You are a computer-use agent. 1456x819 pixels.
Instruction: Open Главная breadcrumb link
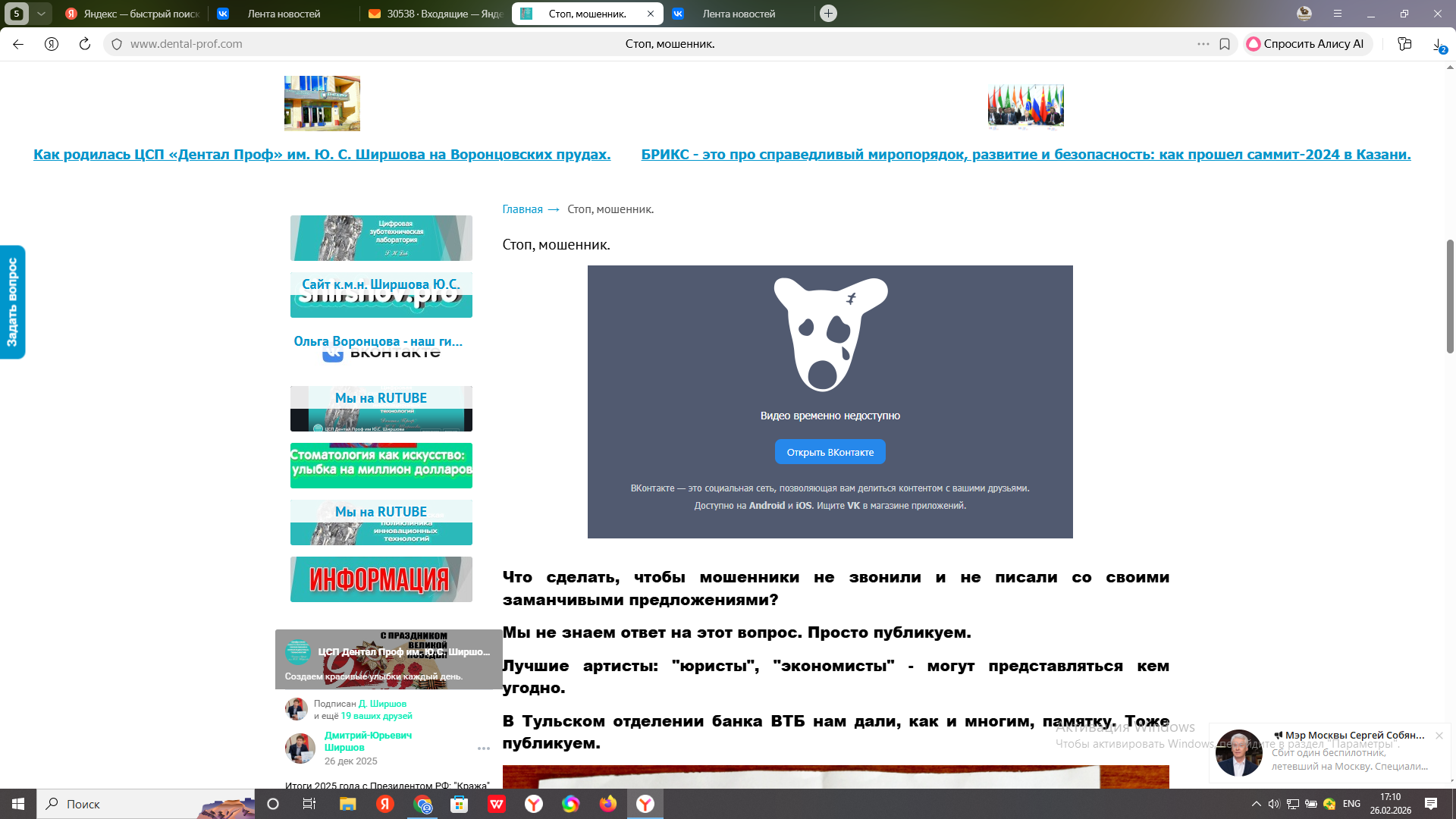[x=522, y=209]
